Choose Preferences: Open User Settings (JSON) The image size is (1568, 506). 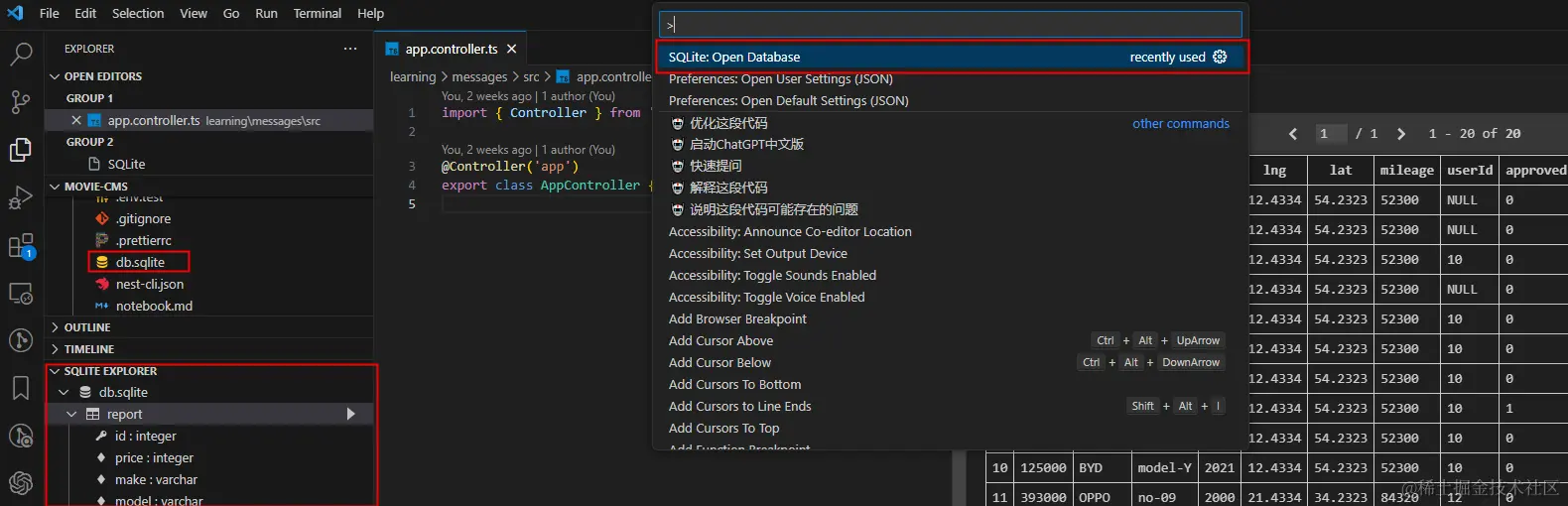coord(951,78)
